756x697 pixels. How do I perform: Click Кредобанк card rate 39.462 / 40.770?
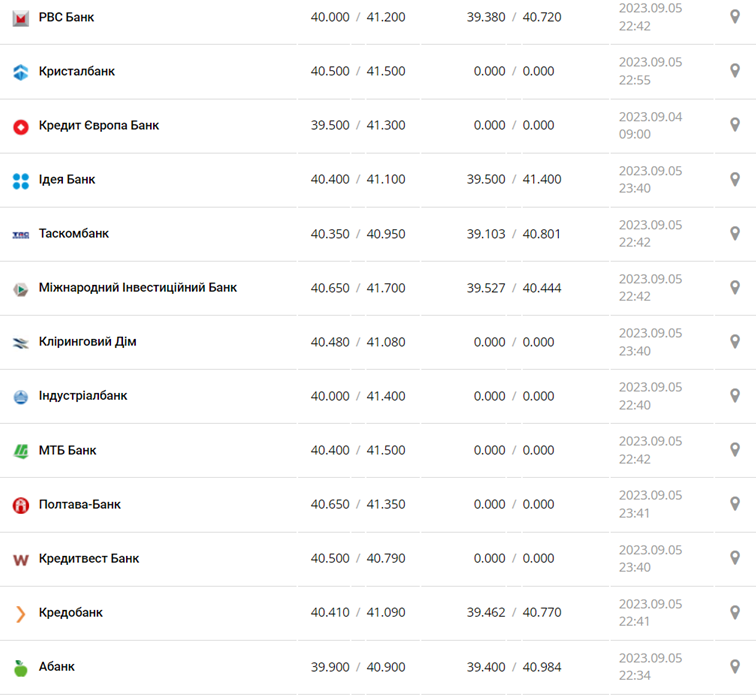click(514, 613)
